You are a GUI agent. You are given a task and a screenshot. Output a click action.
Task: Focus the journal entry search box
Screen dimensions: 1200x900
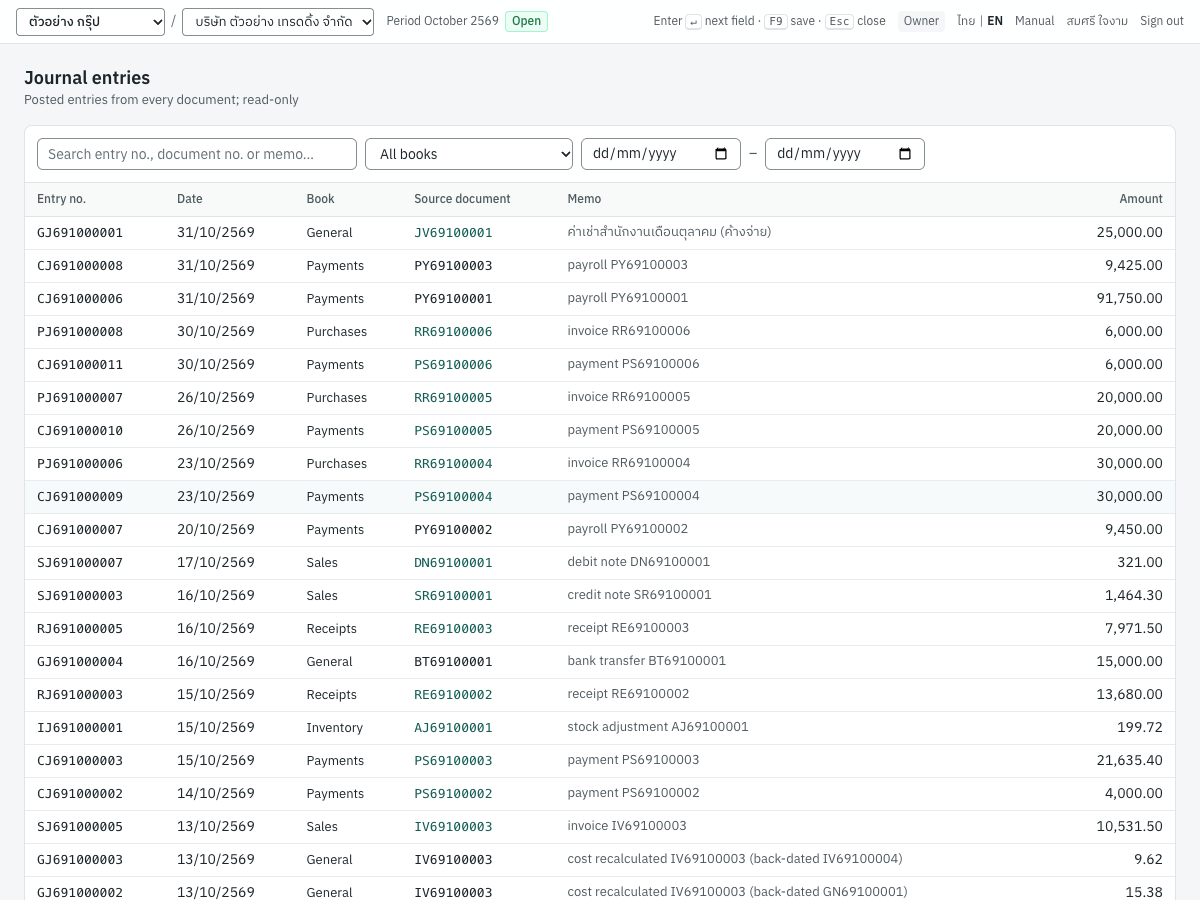pos(197,154)
